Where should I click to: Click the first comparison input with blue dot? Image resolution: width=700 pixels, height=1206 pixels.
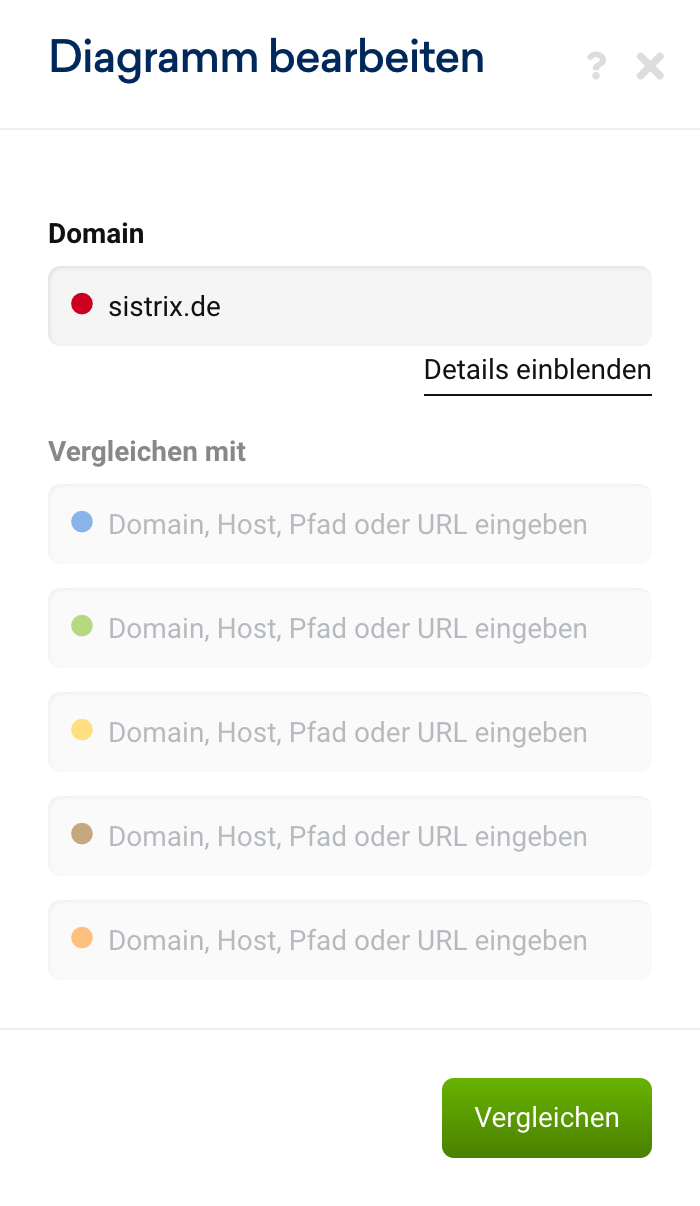370,524
